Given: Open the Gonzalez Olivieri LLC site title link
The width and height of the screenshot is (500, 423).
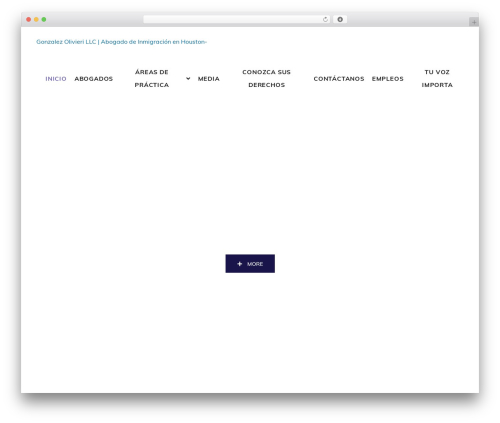Looking at the screenshot, I should (x=121, y=42).
